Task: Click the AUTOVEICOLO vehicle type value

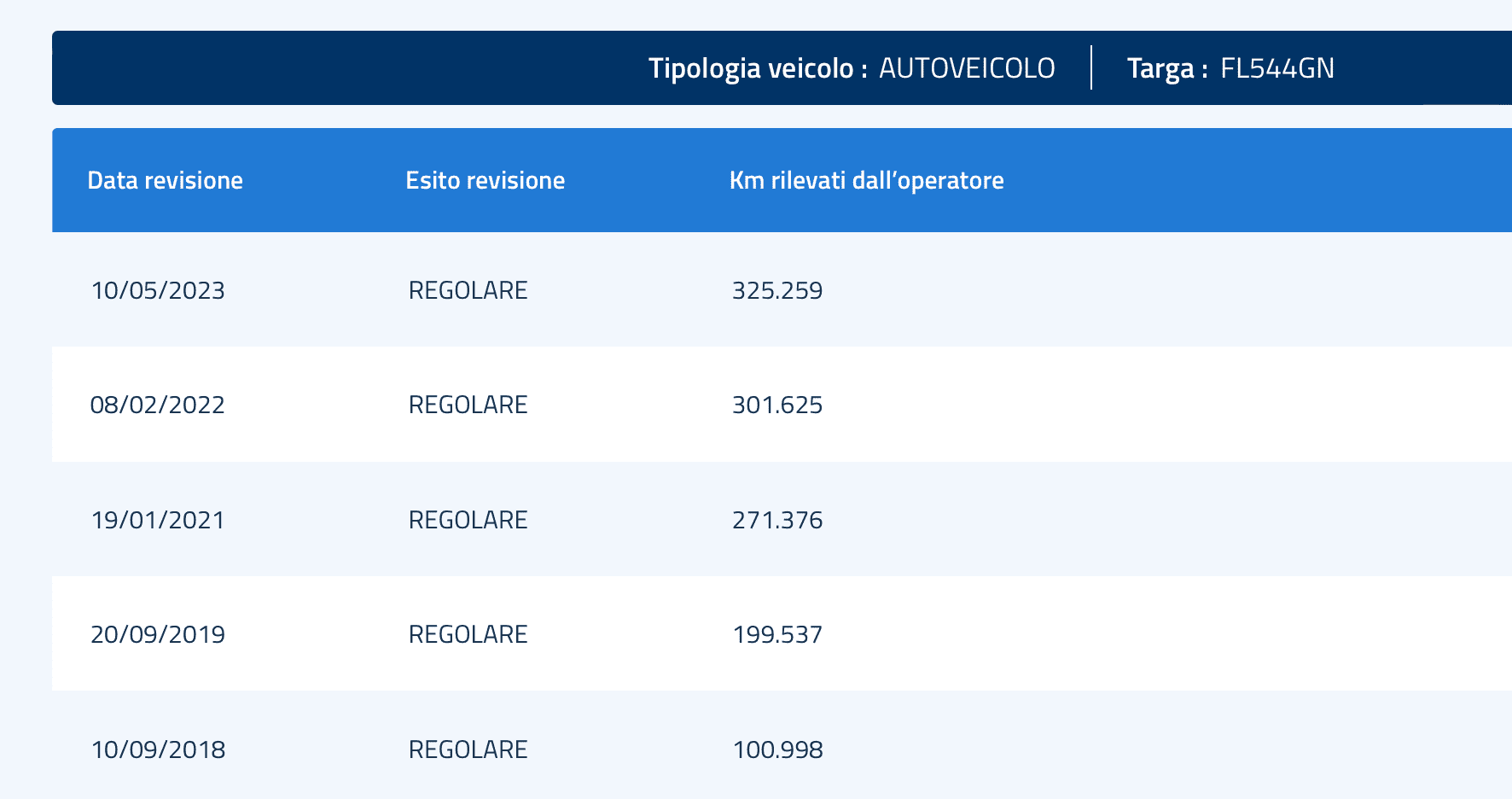Action: click(967, 68)
